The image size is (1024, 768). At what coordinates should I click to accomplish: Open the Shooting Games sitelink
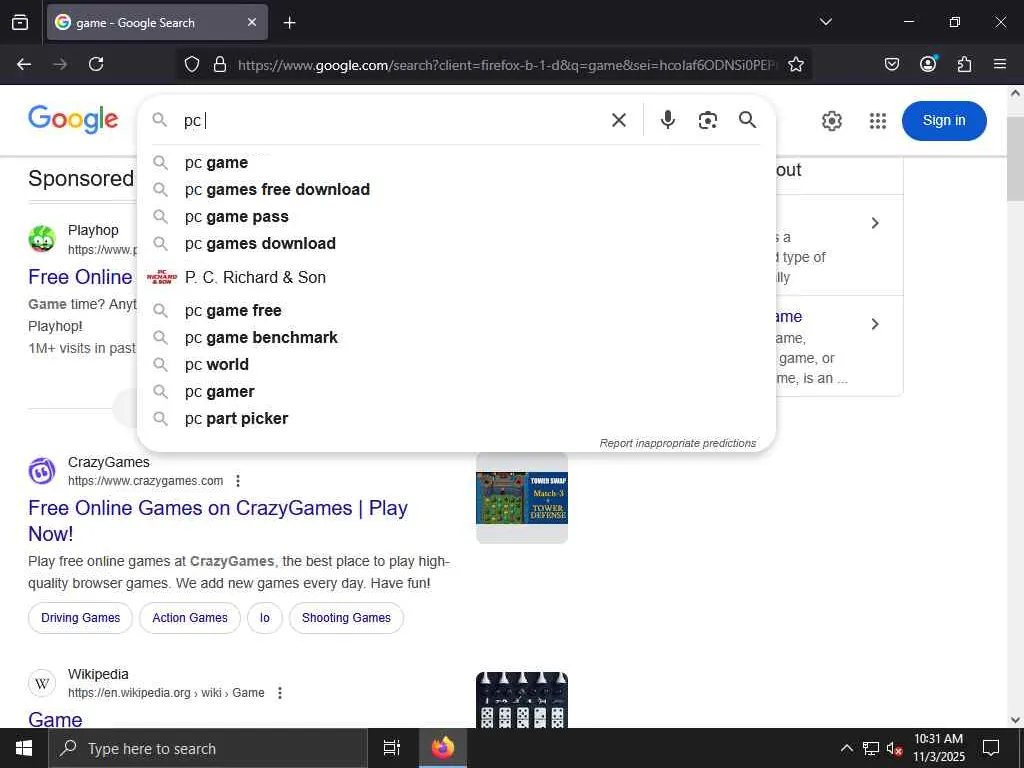click(346, 618)
